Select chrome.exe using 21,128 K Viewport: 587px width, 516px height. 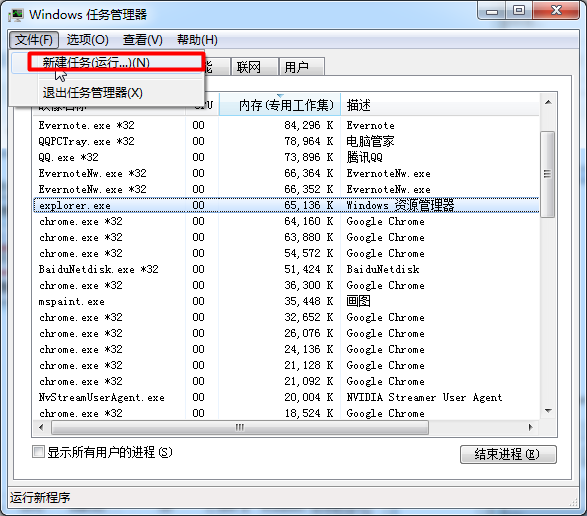coord(286,365)
